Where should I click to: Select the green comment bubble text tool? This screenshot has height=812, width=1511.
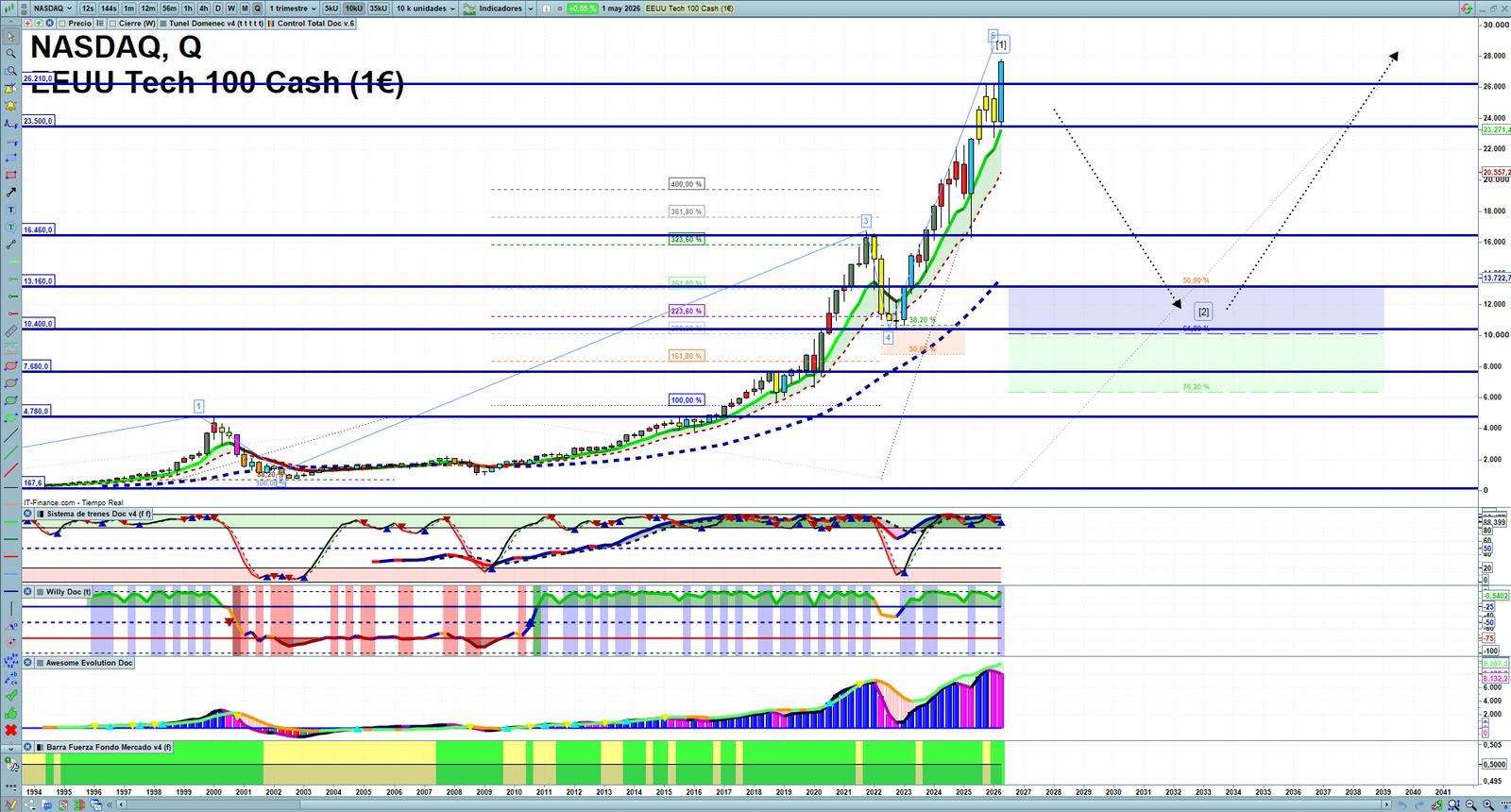[11, 227]
